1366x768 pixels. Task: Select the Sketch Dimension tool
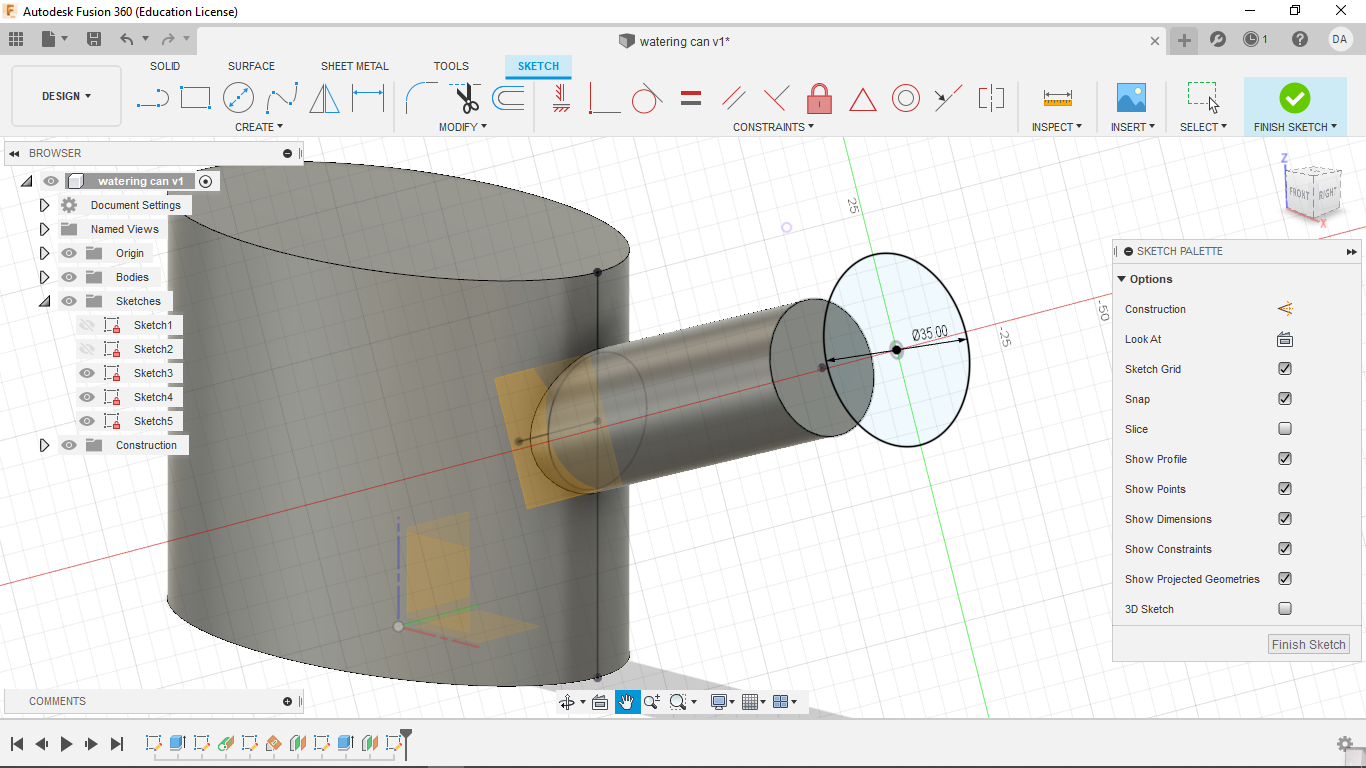pyautogui.click(x=368, y=98)
